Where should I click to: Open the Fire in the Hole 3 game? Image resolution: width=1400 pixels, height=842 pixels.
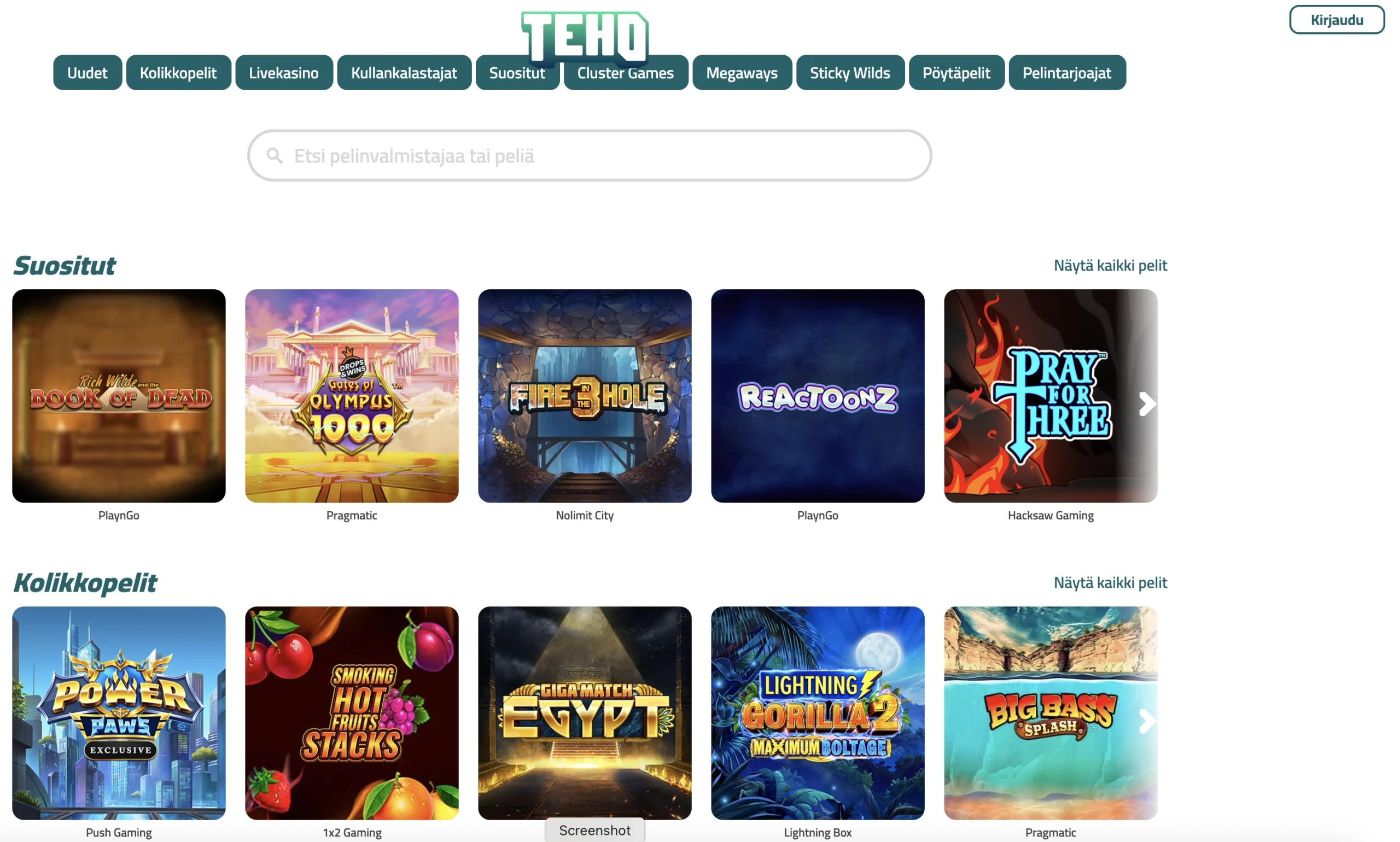[x=585, y=395]
